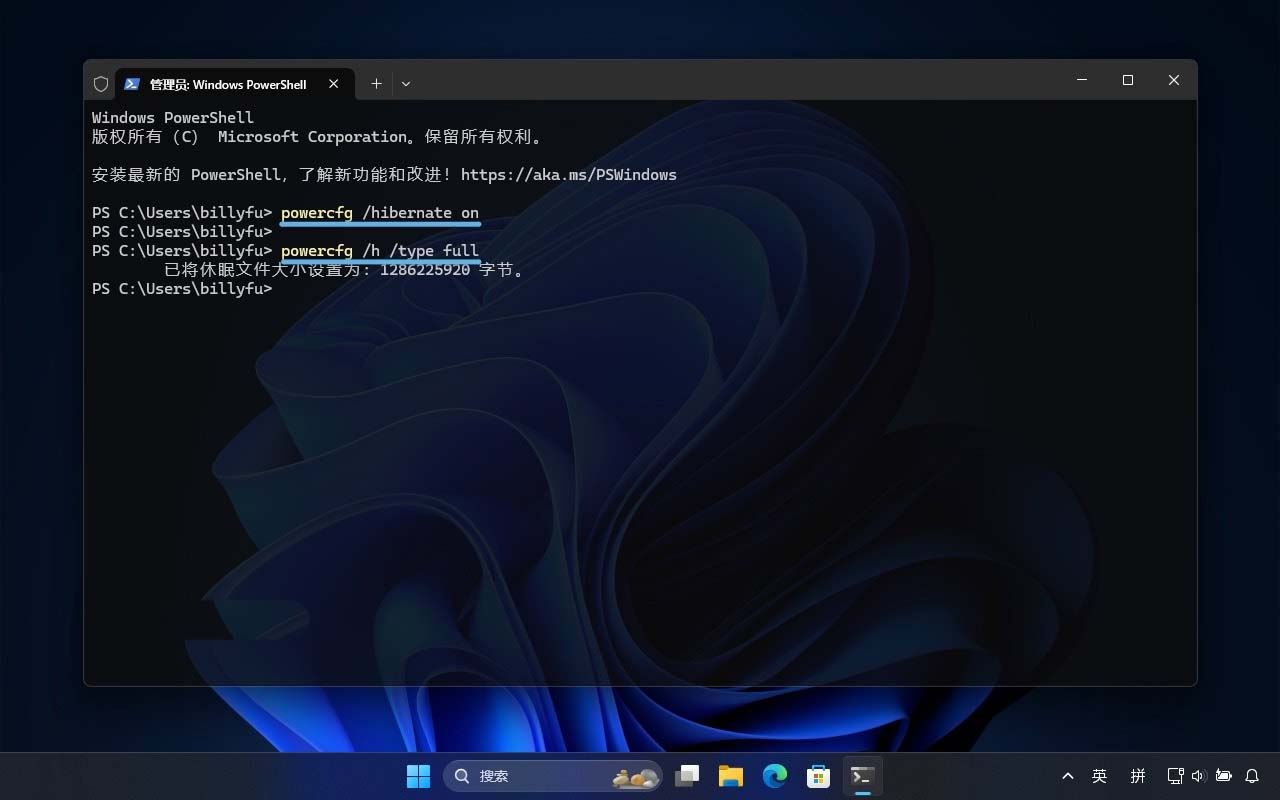The height and width of the screenshot is (800, 1280).
Task: Open a new terminal tab with plus button
Action: [x=376, y=84]
